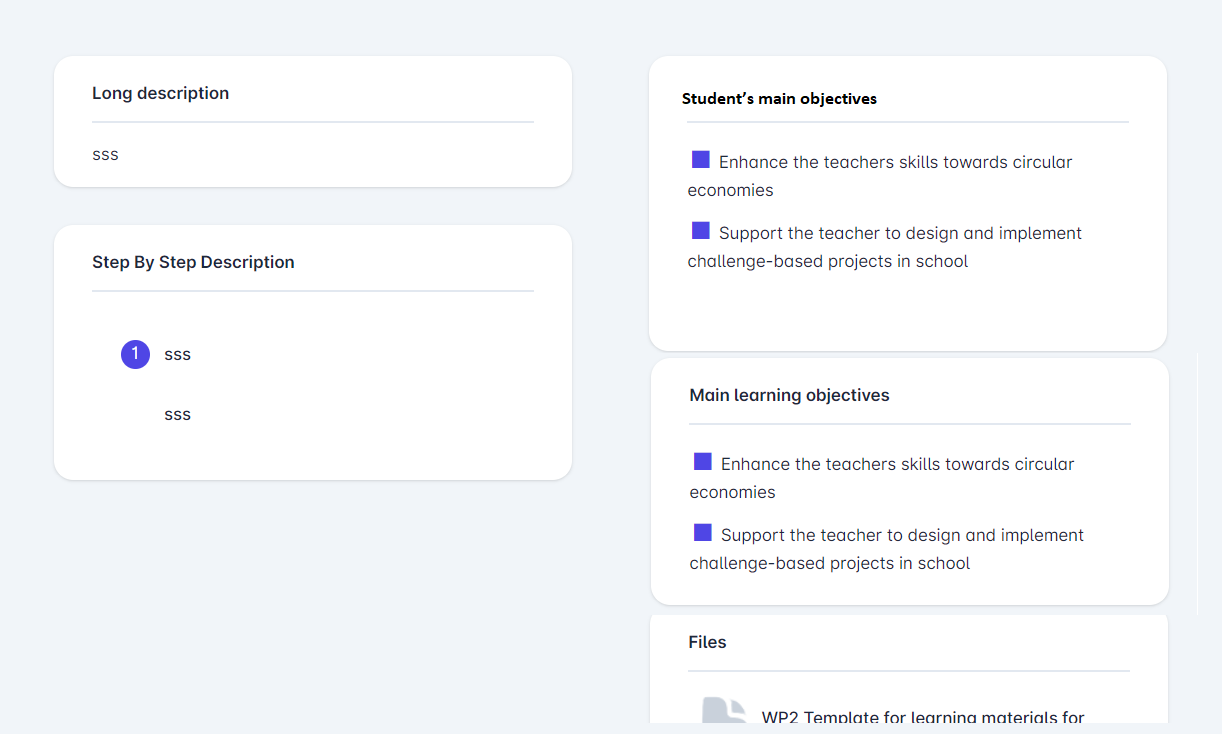
Task: Click purple bullet before Enhance in Main learning objectives
Action: tap(703, 462)
